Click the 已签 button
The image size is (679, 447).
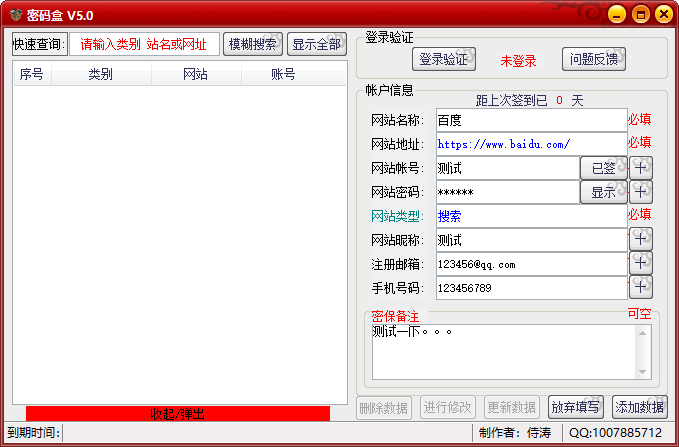pos(604,168)
